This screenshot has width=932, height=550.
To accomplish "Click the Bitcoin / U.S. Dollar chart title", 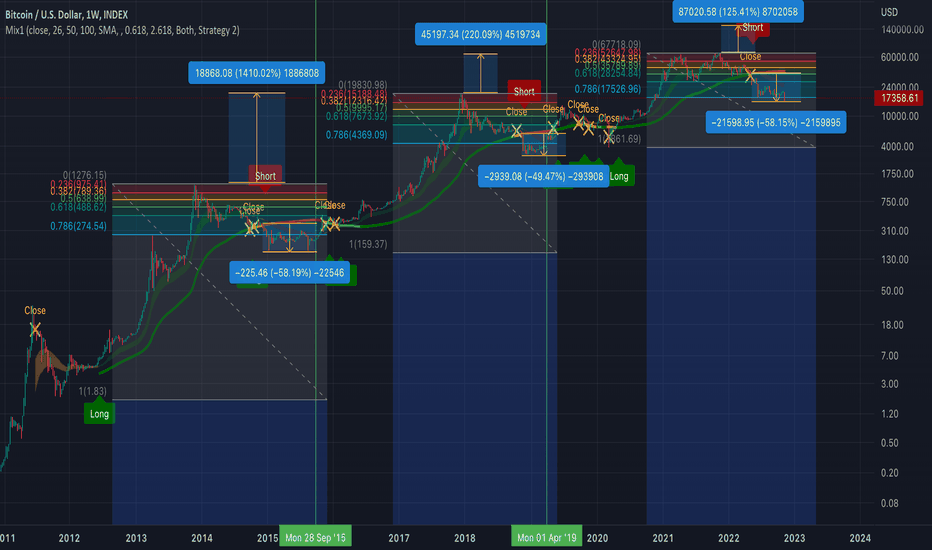I will [x=67, y=15].
